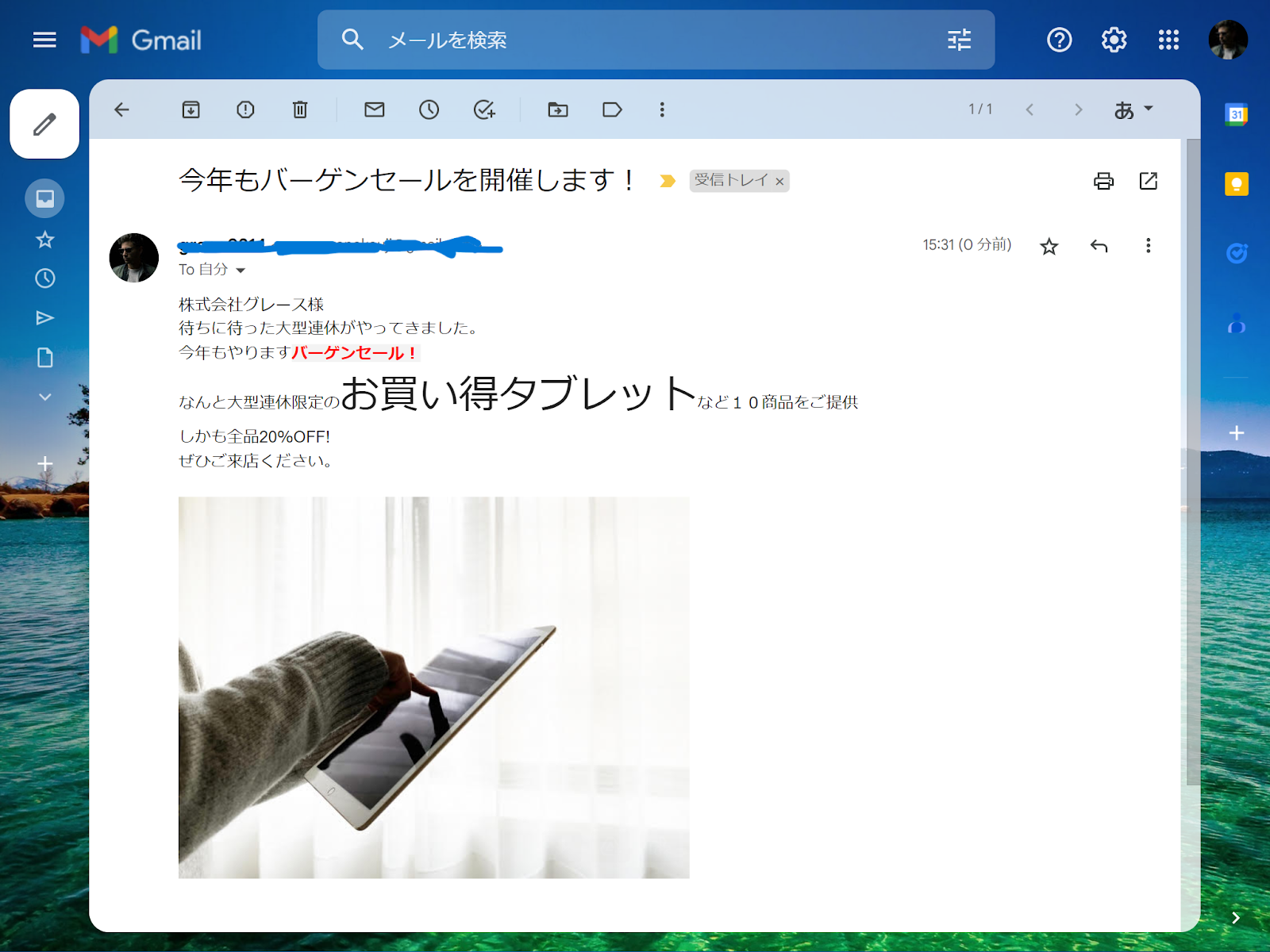The width and height of the screenshot is (1270, 952).
Task: Snooze this email with the clock icon
Action: point(429,110)
